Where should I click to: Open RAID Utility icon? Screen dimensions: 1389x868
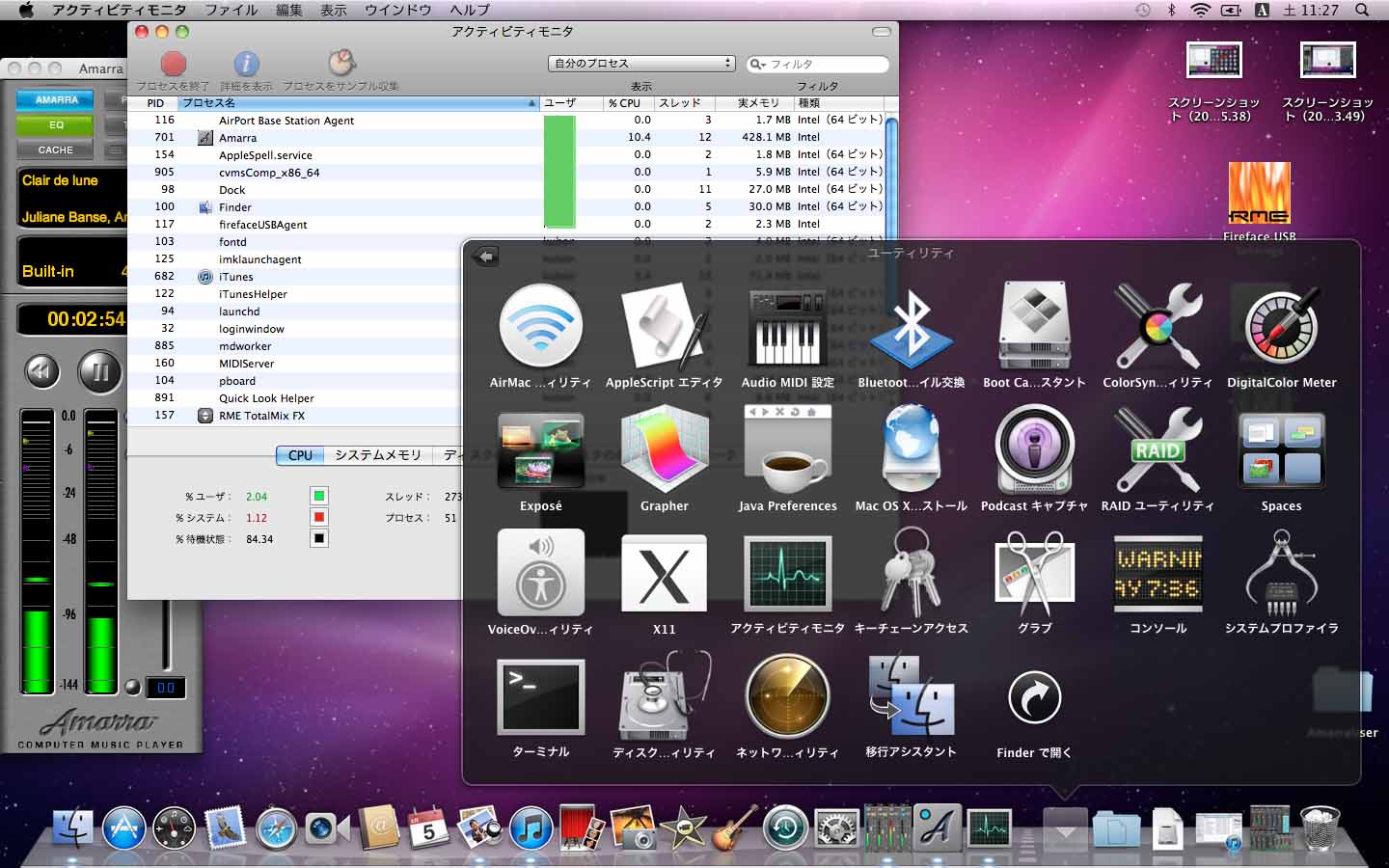(x=1157, y=450)
